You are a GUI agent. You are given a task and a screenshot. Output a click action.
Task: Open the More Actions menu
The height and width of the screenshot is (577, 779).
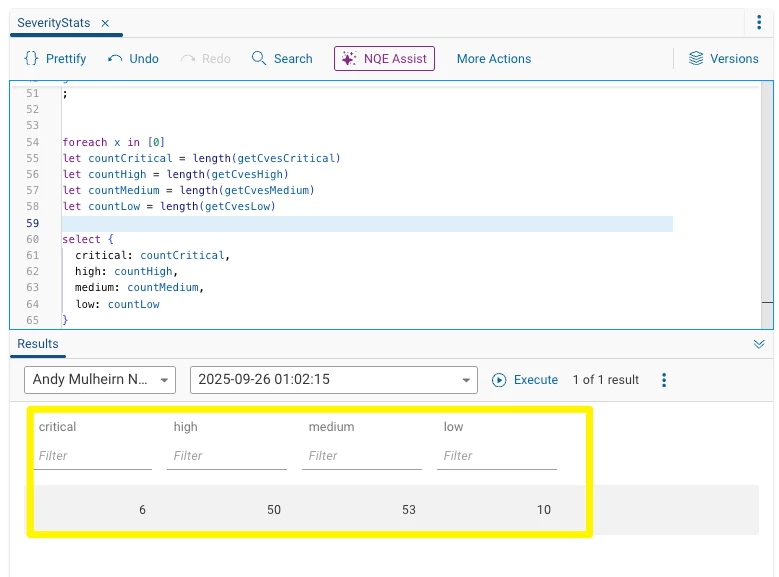click(494, 59)
